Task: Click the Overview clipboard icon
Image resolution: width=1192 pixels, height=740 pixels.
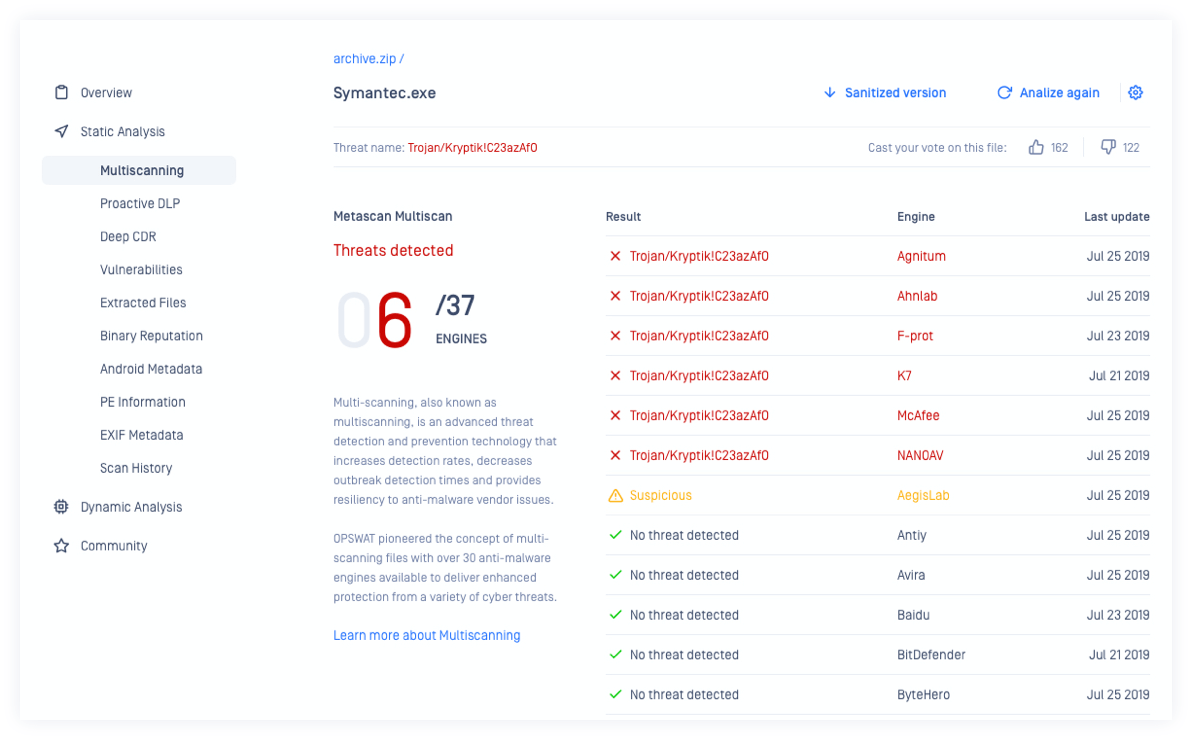Action: [61, 93]
